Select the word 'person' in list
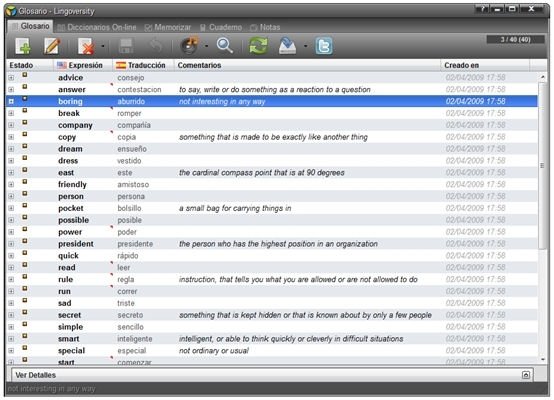554x400 pixels. point(71,196)
